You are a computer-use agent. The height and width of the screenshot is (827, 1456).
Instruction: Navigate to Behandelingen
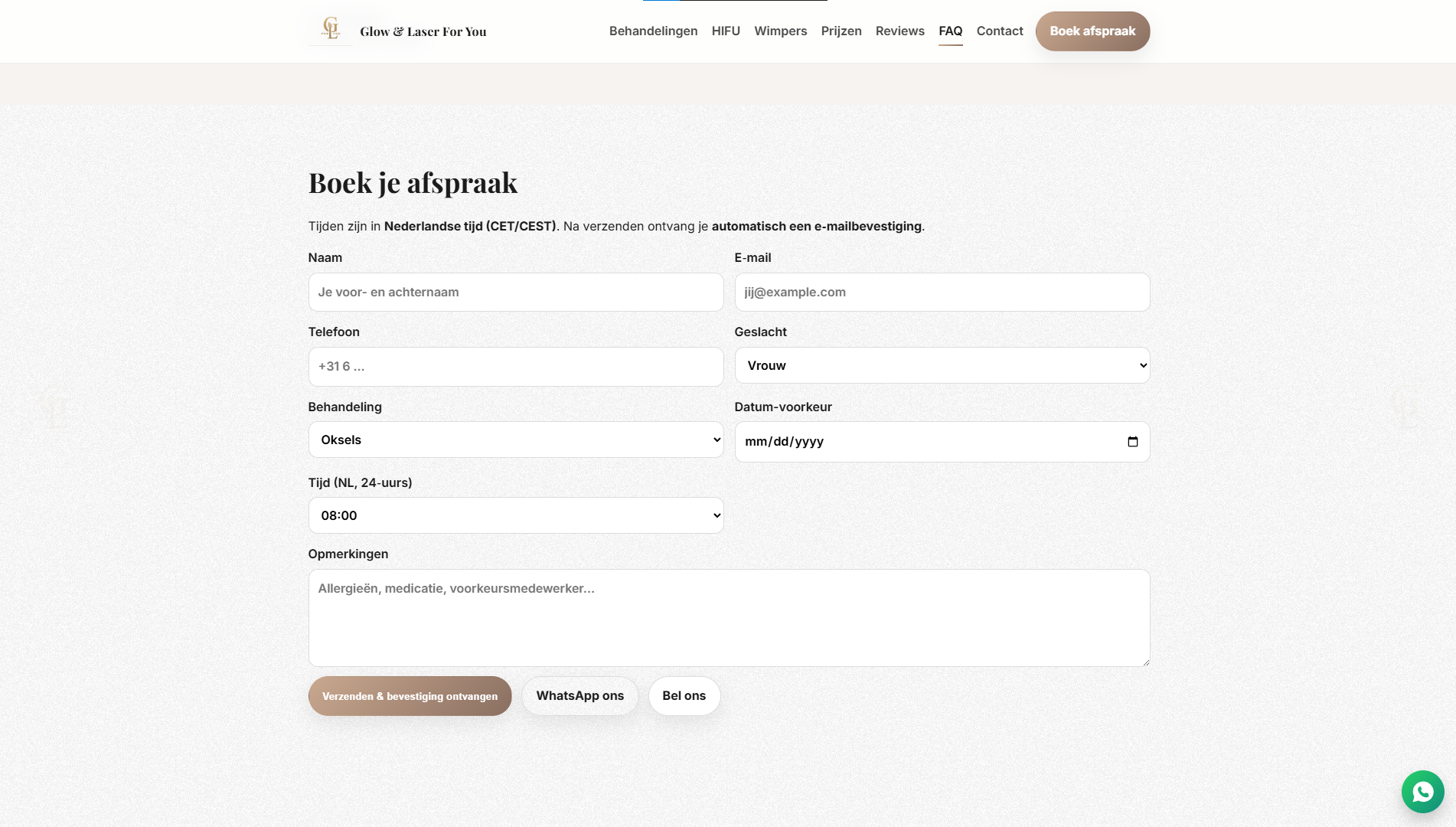(x=652, y=31)
